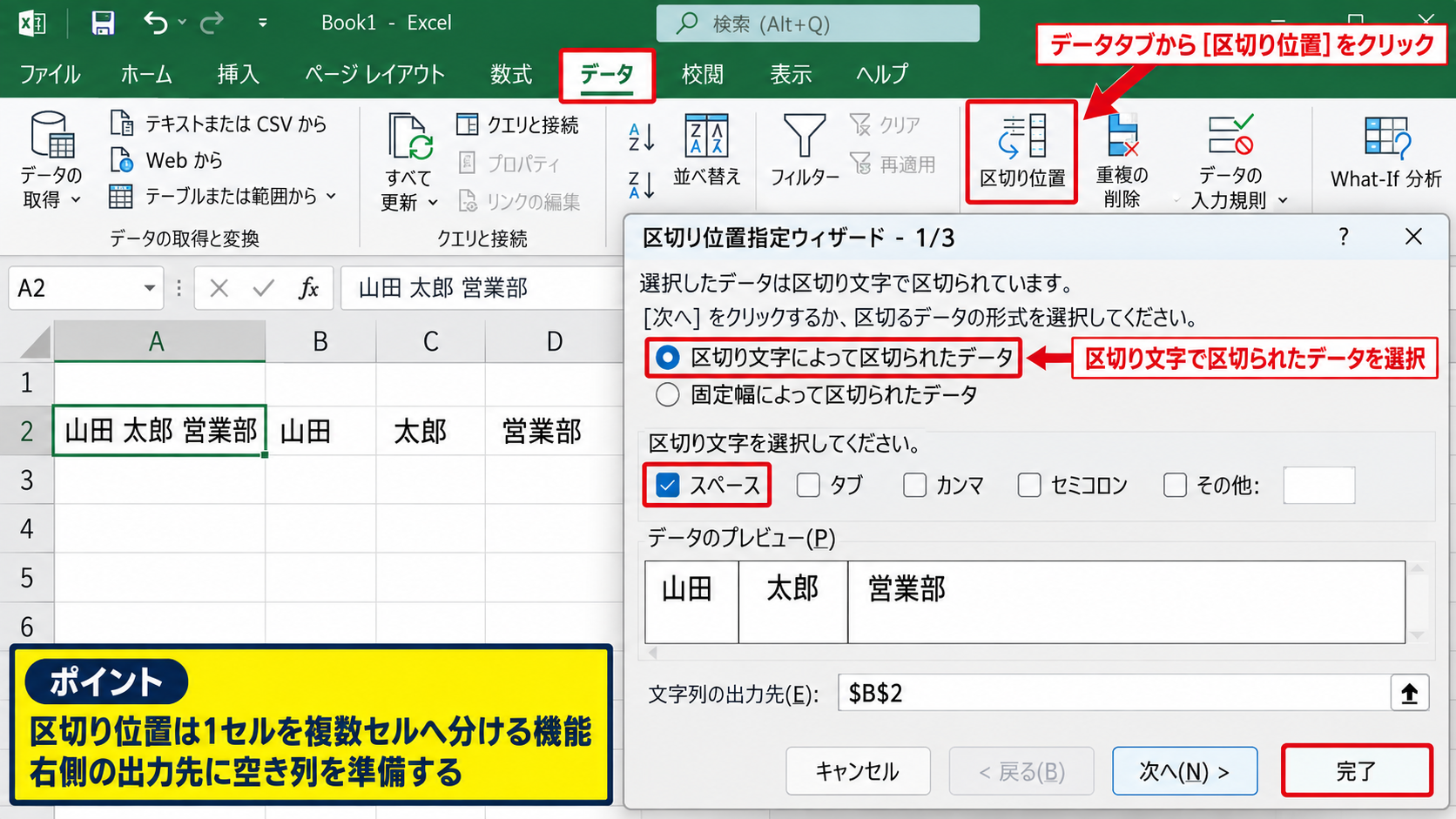Switch to the ホーム tab
This screenshot has width=1456, height=819.
[146, 75]
